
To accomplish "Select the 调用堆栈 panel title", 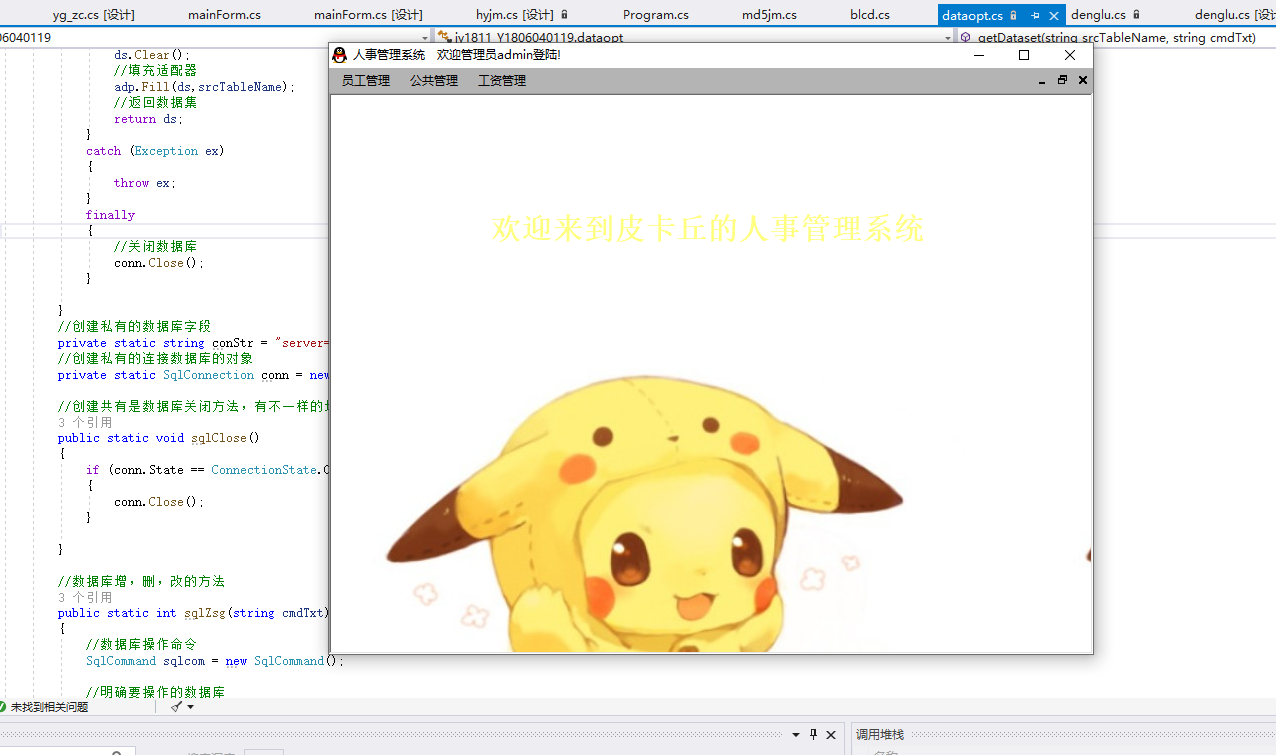I will (880, 734).
